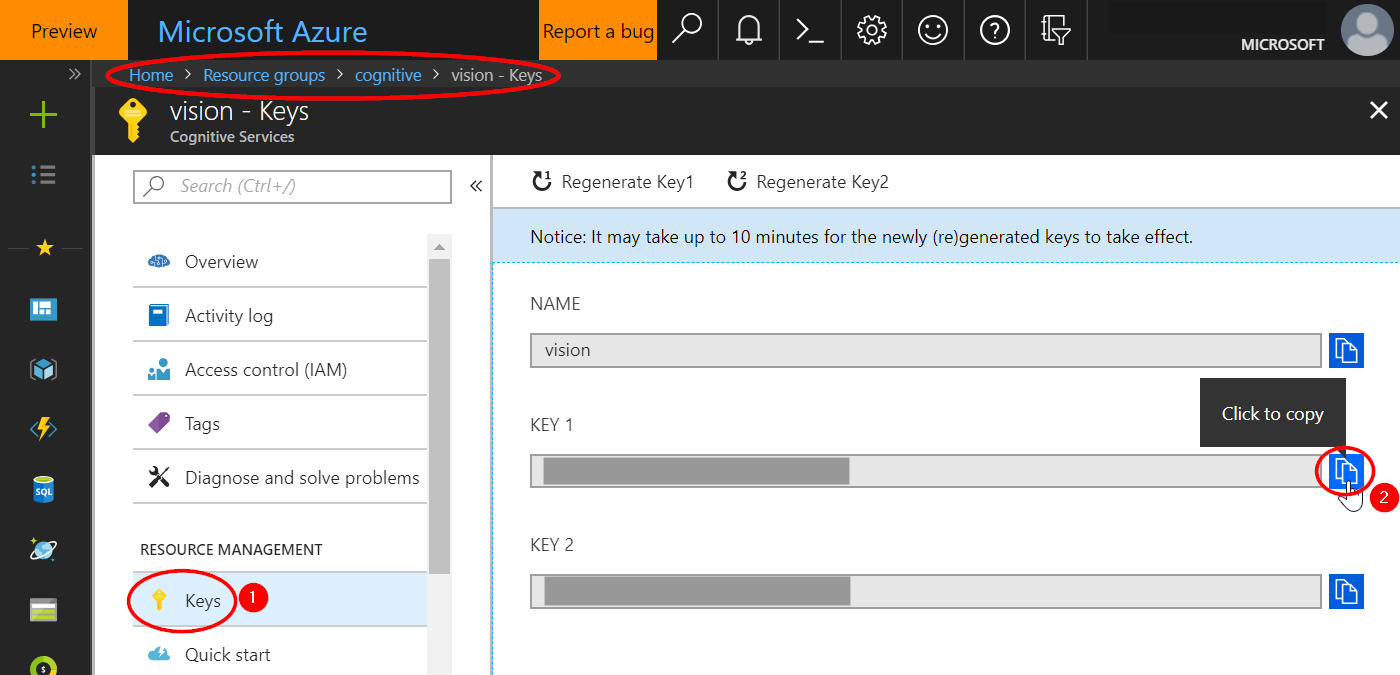Open Access control (IAM)

click(280, 369)
